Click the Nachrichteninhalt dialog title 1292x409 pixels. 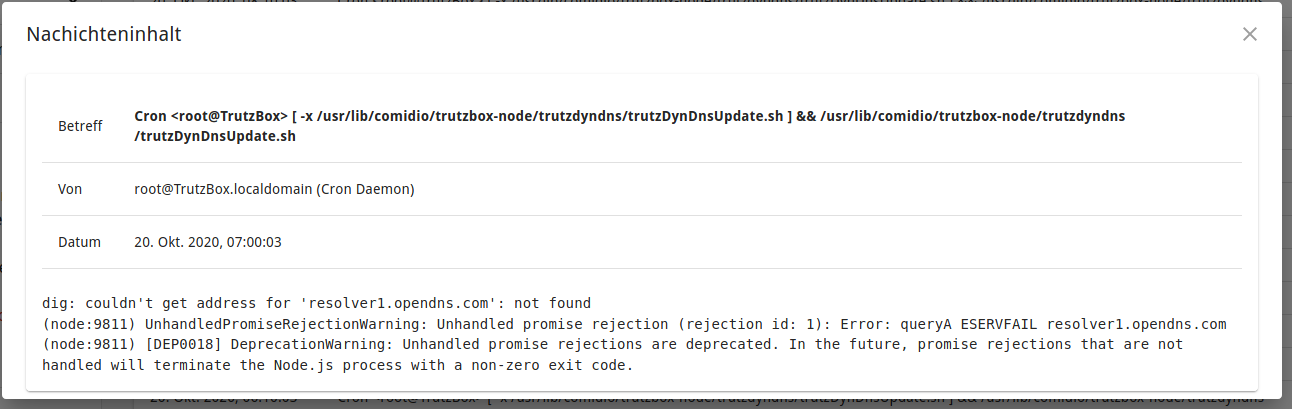pyautogui.click(x=103, y=34)
